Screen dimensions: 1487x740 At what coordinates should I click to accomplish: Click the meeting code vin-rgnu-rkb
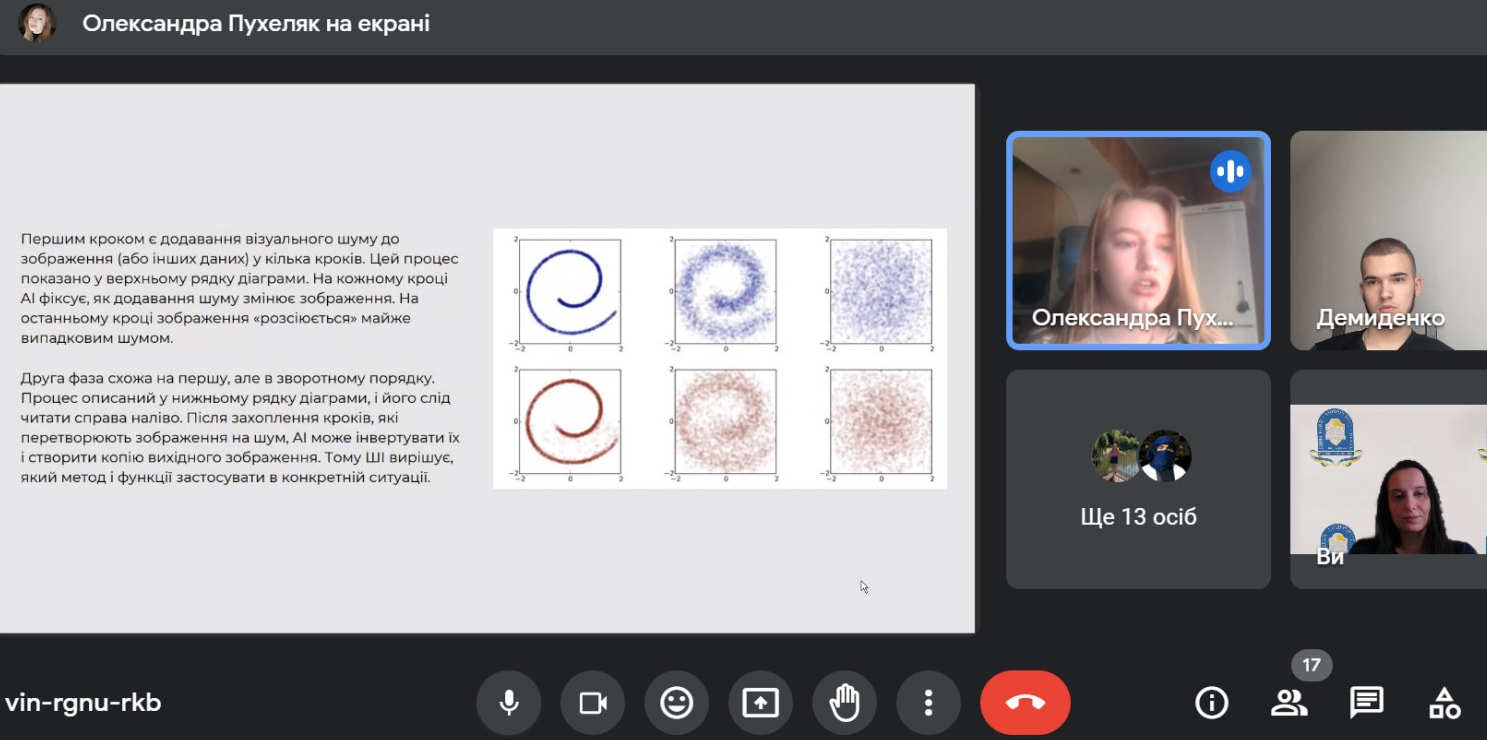[83, 703]
